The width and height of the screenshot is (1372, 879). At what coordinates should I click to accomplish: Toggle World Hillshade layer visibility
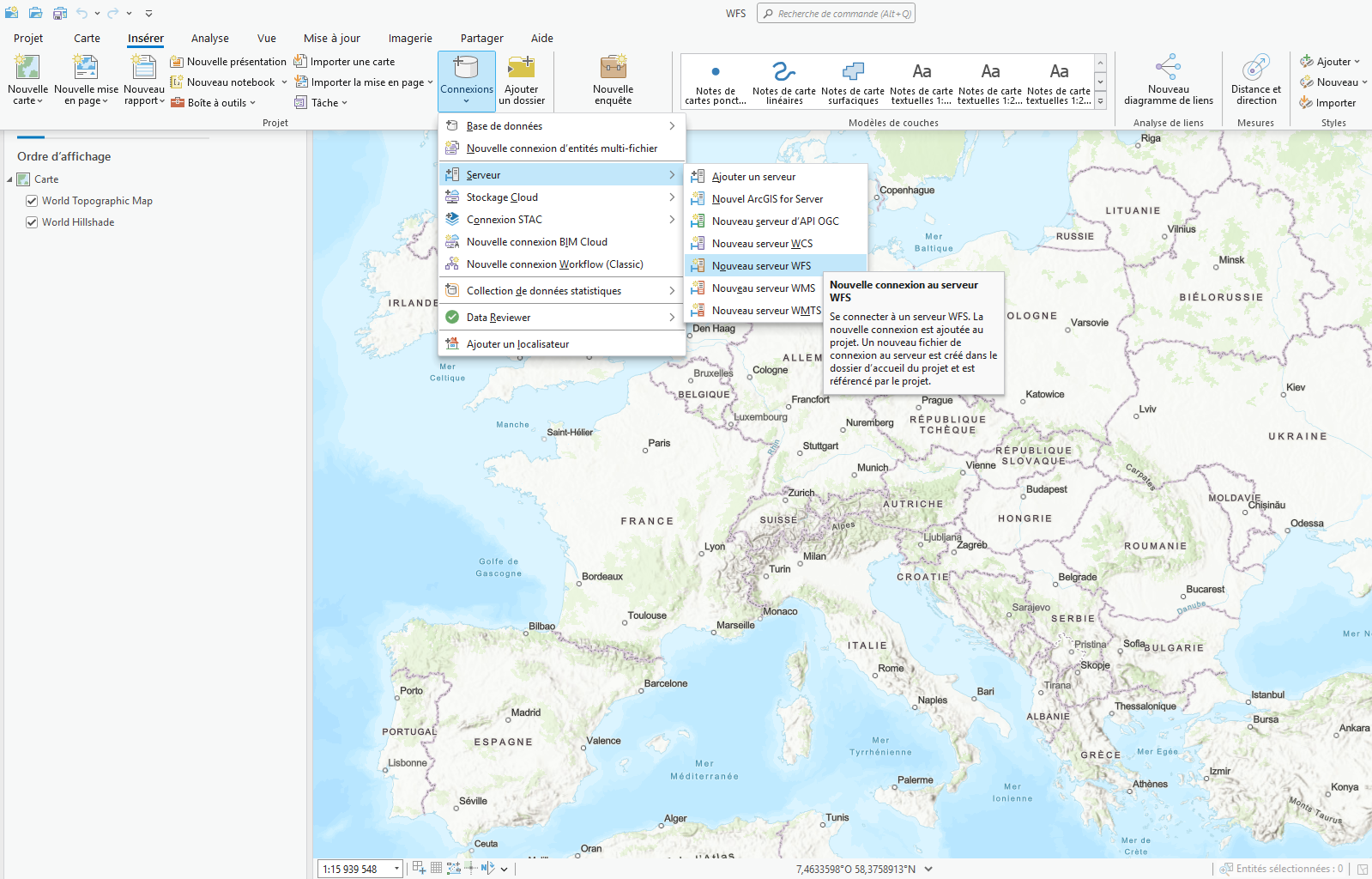coord(32,222)
